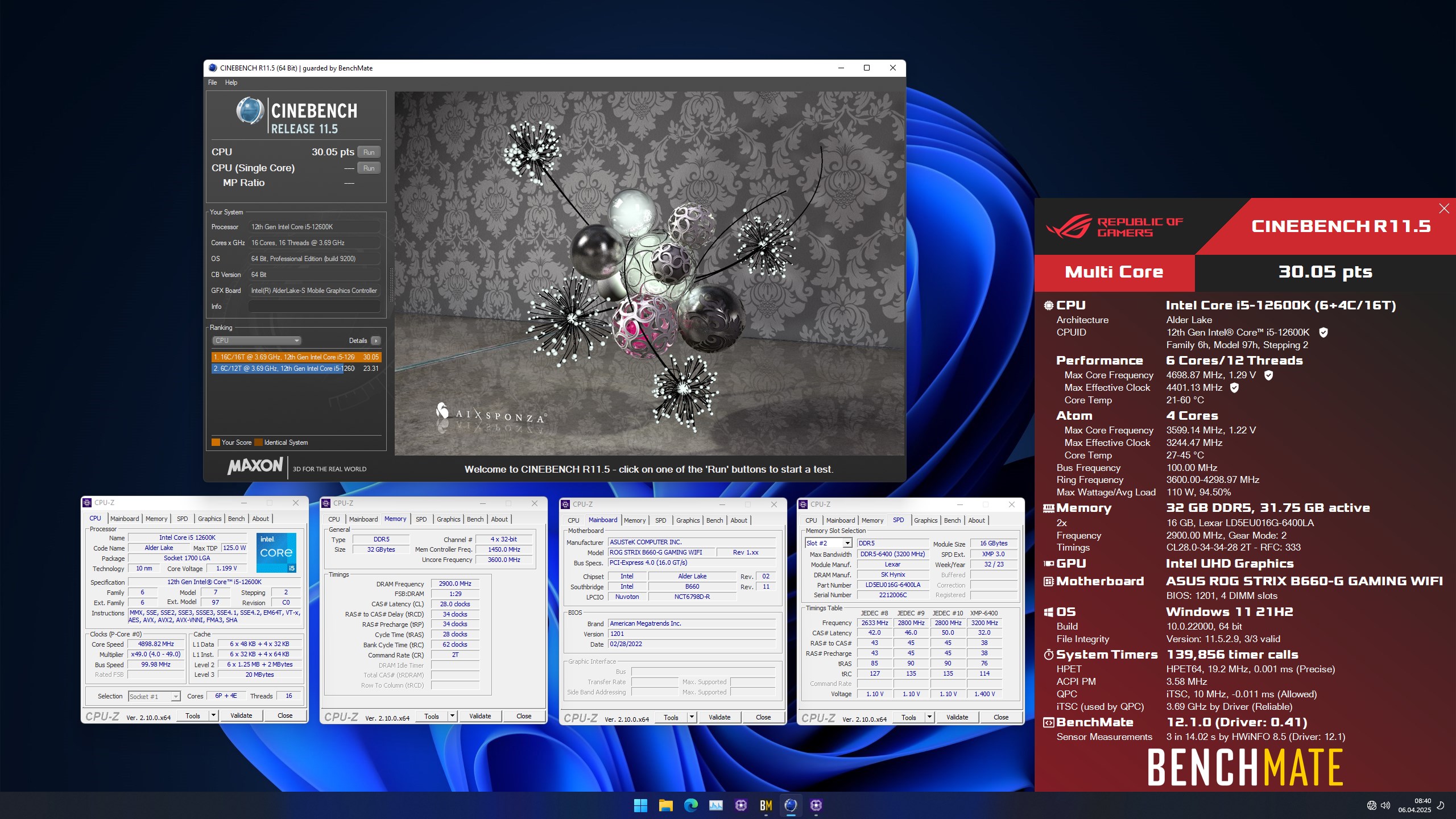This screenshot has width=1456, height=819.
Task: Open the notification moon icon in tray
Action: [1440, 805]
